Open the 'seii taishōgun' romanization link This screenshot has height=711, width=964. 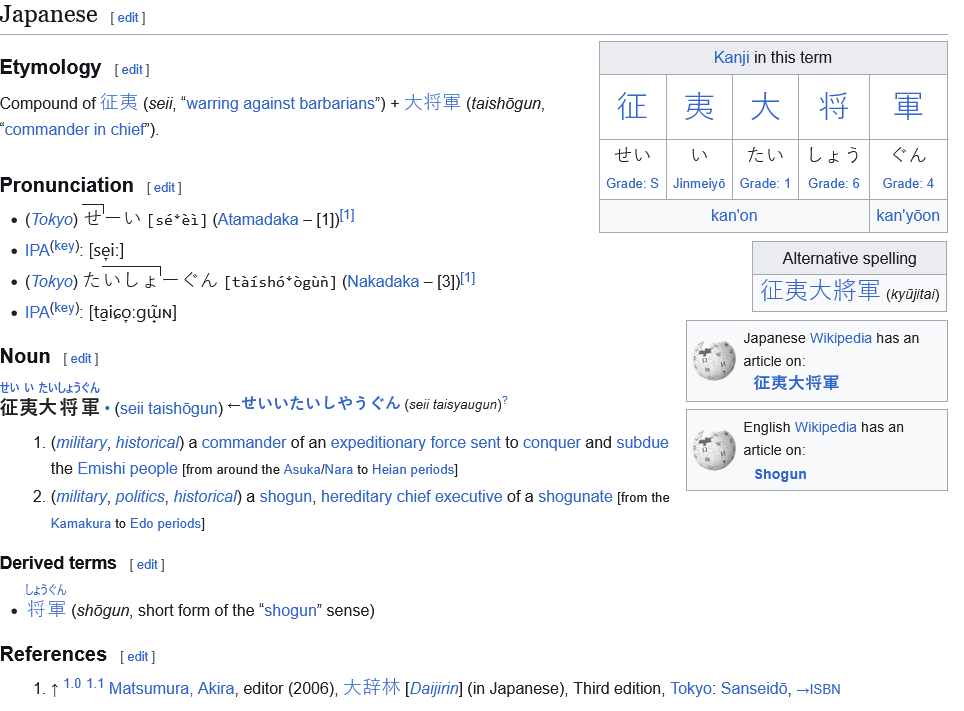click(168, 408)
